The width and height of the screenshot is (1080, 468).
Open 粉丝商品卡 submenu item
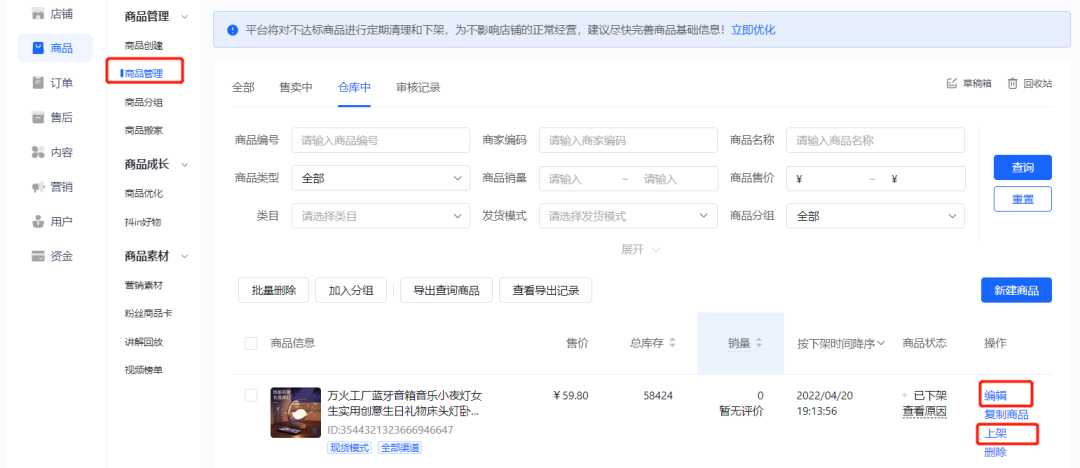149,314
